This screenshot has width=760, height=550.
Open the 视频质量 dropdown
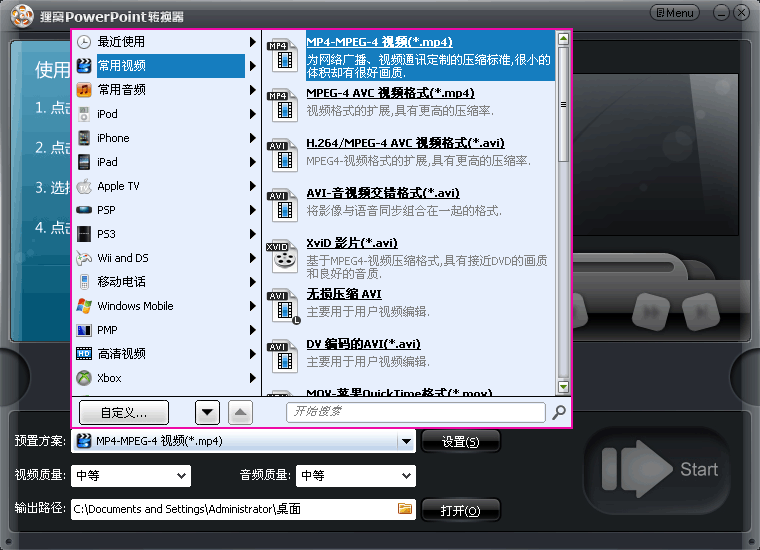click(x=181, y=476)
